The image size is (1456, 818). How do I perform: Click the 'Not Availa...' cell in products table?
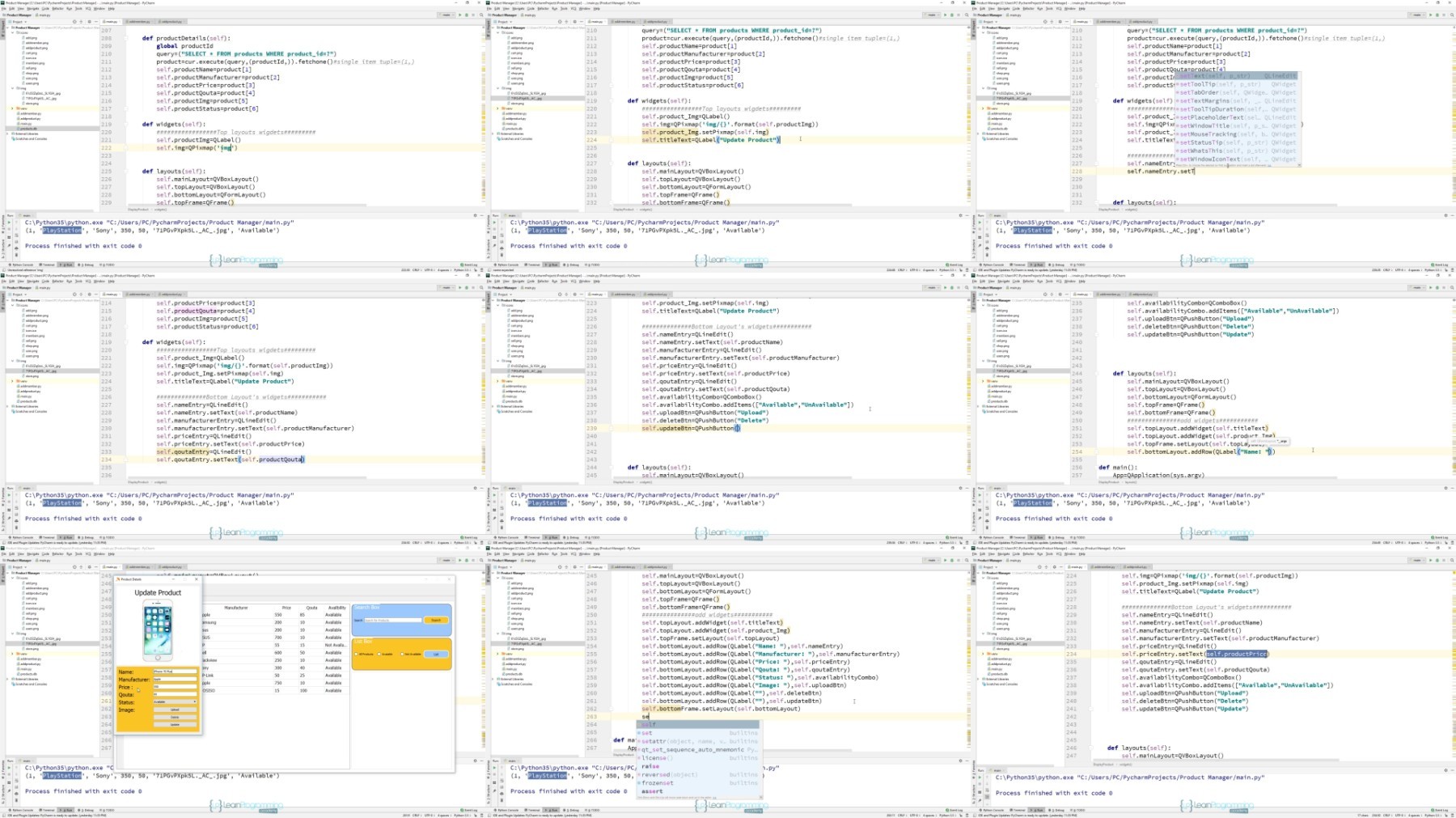336,645
